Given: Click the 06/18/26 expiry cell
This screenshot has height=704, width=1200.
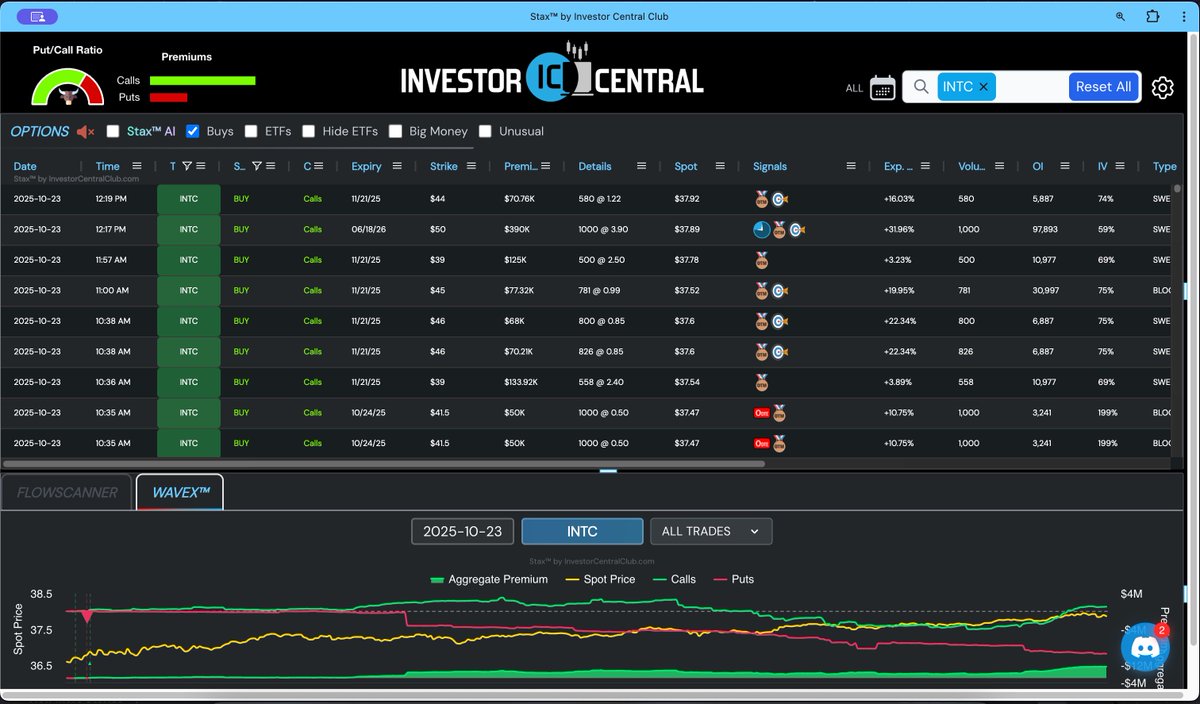Looking at the screenshot, I should (367, 229).
